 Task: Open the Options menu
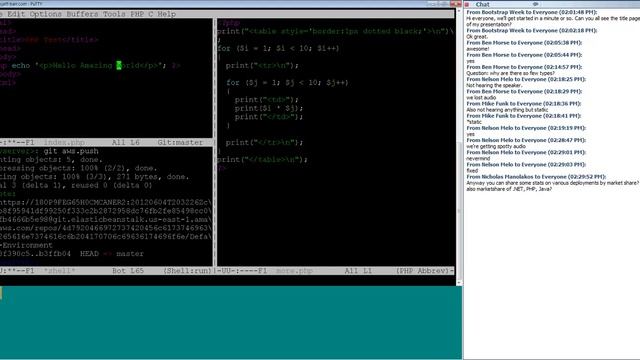coord(46,14)
